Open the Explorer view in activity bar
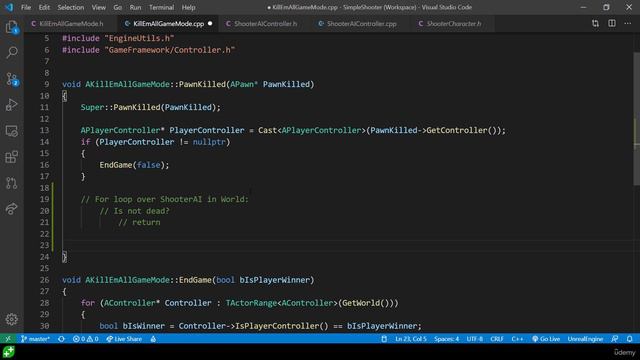 point(11,27)
